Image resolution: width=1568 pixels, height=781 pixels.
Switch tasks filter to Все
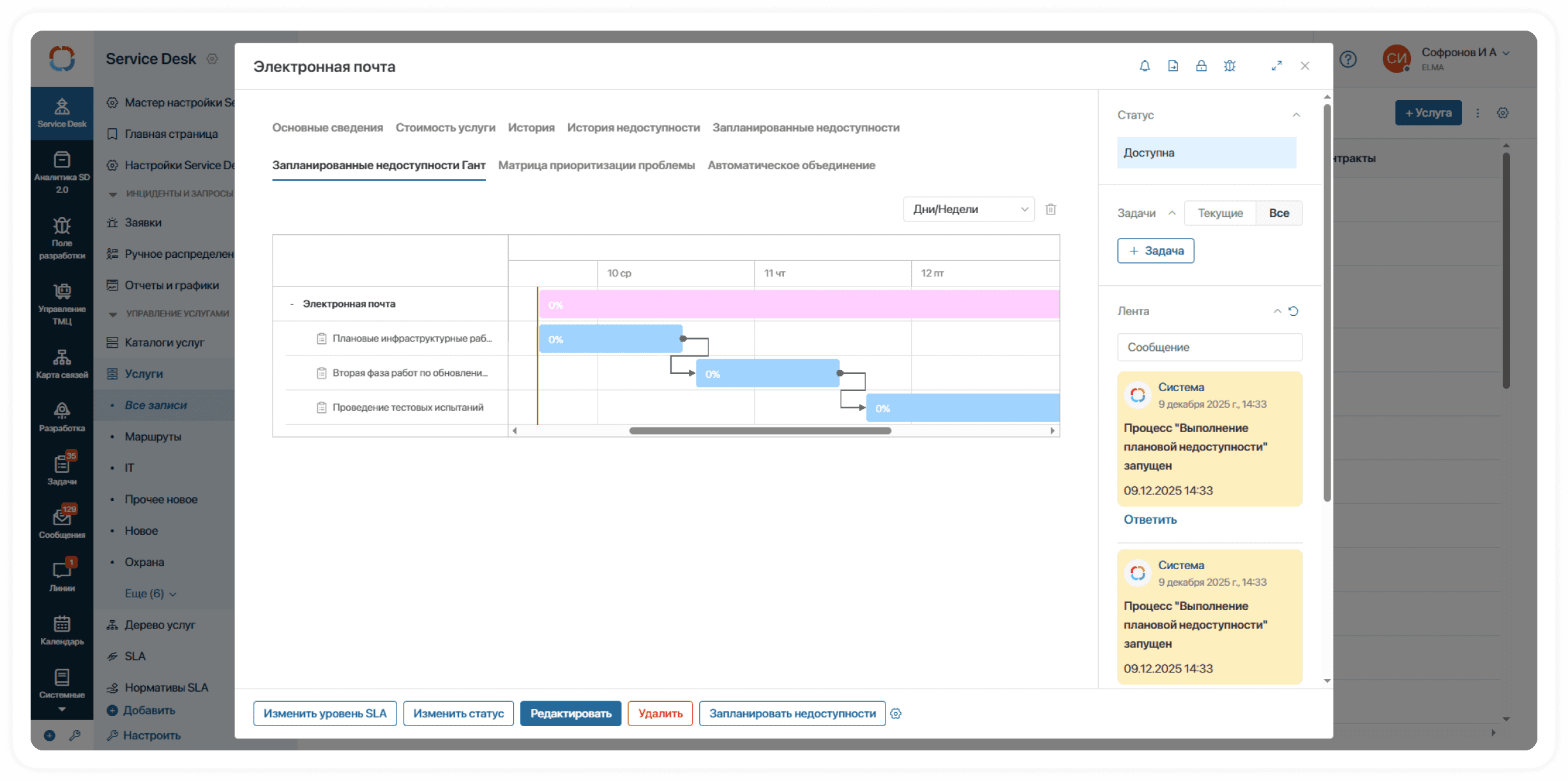coord(1279,213)
